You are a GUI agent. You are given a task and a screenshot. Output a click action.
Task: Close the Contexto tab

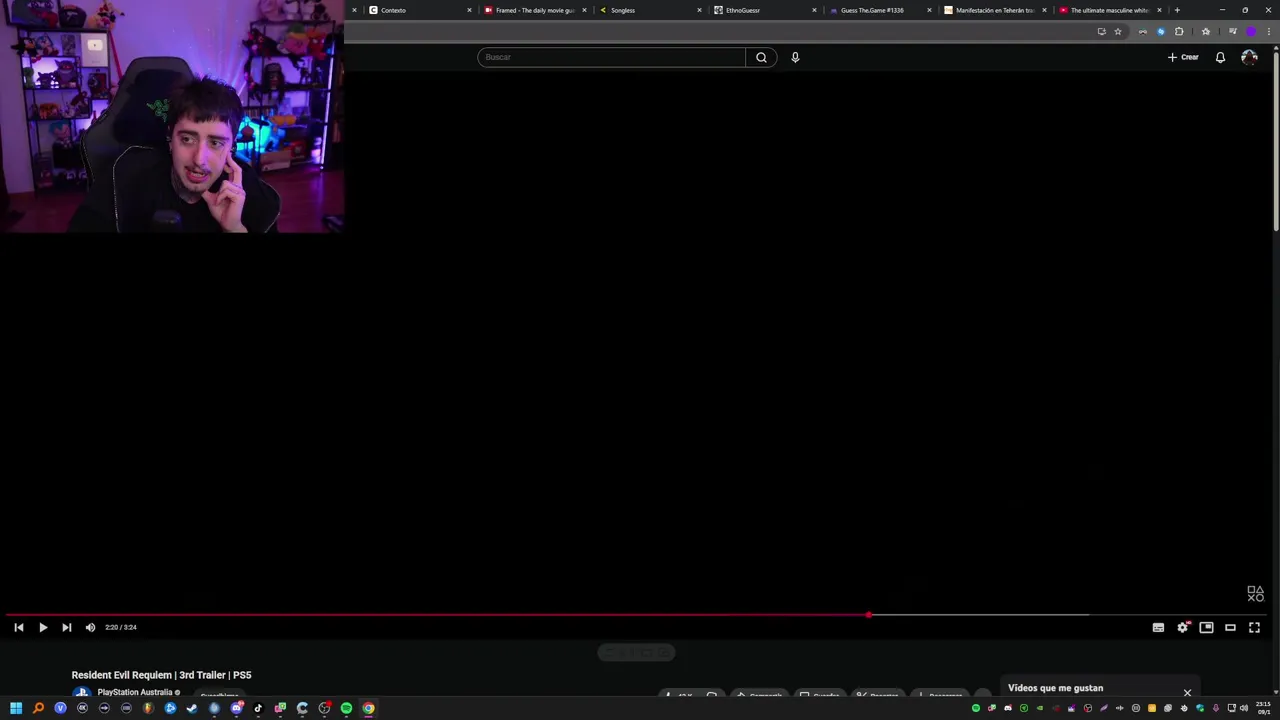469,10
